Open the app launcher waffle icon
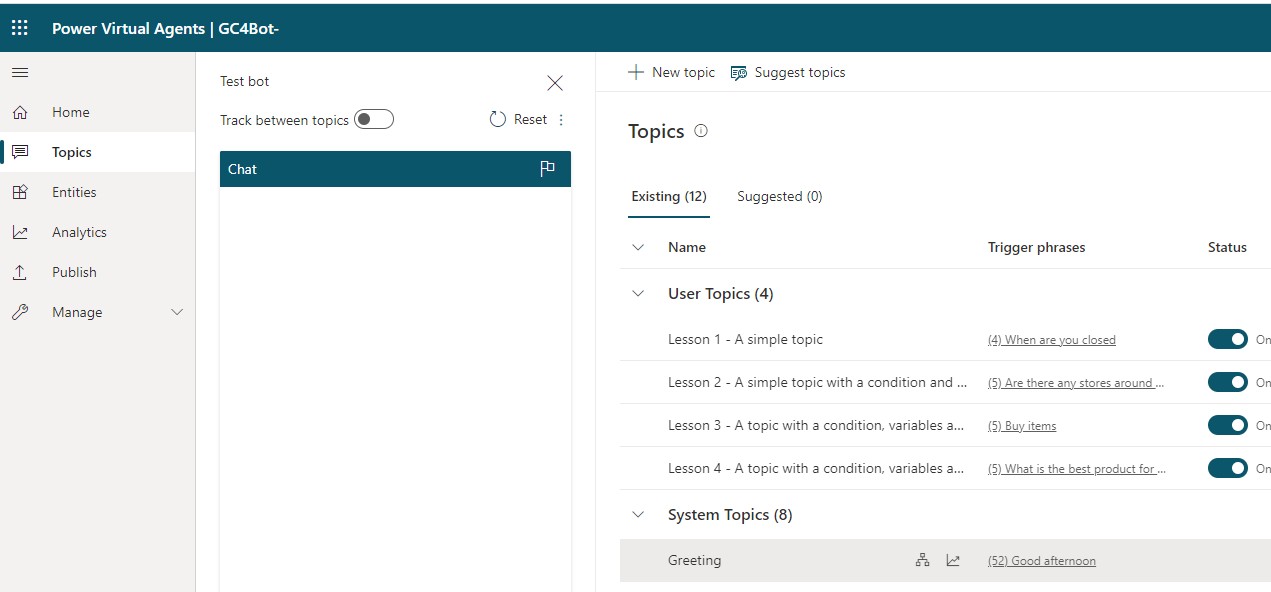This screenshot has width=1271, height=592. [20, 28]
